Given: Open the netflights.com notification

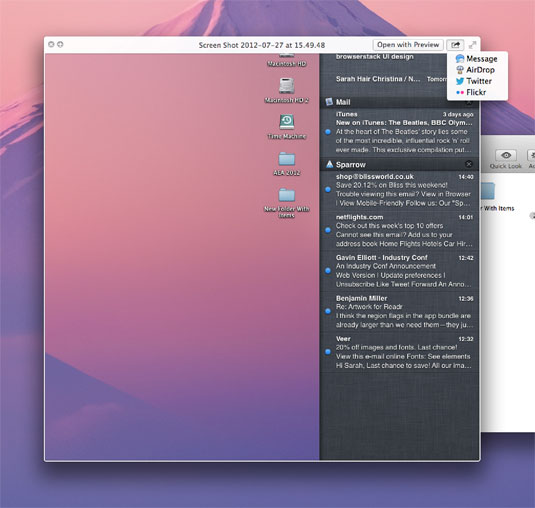Looking at the screenshot, I should (x=400, y=231).
